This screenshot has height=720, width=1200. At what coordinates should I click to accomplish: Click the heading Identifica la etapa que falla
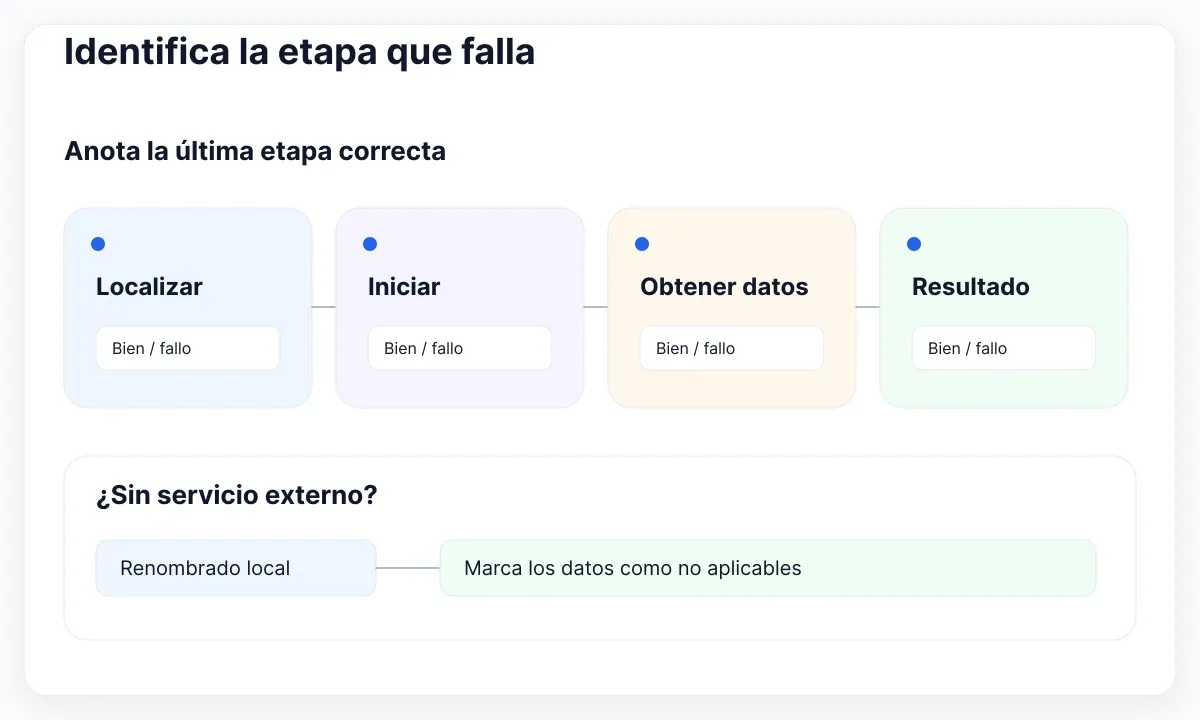click(x=300, y=53)
